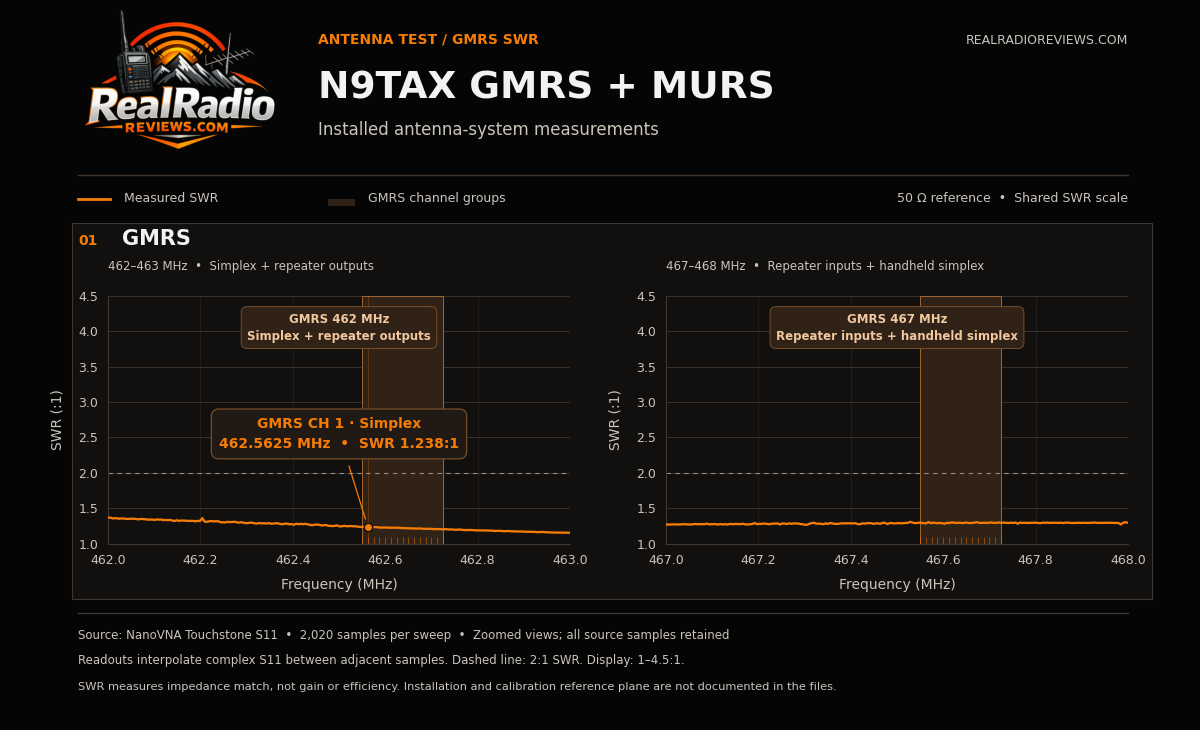Click the left chart's SWR (:1) axis title

pos(57,420)
